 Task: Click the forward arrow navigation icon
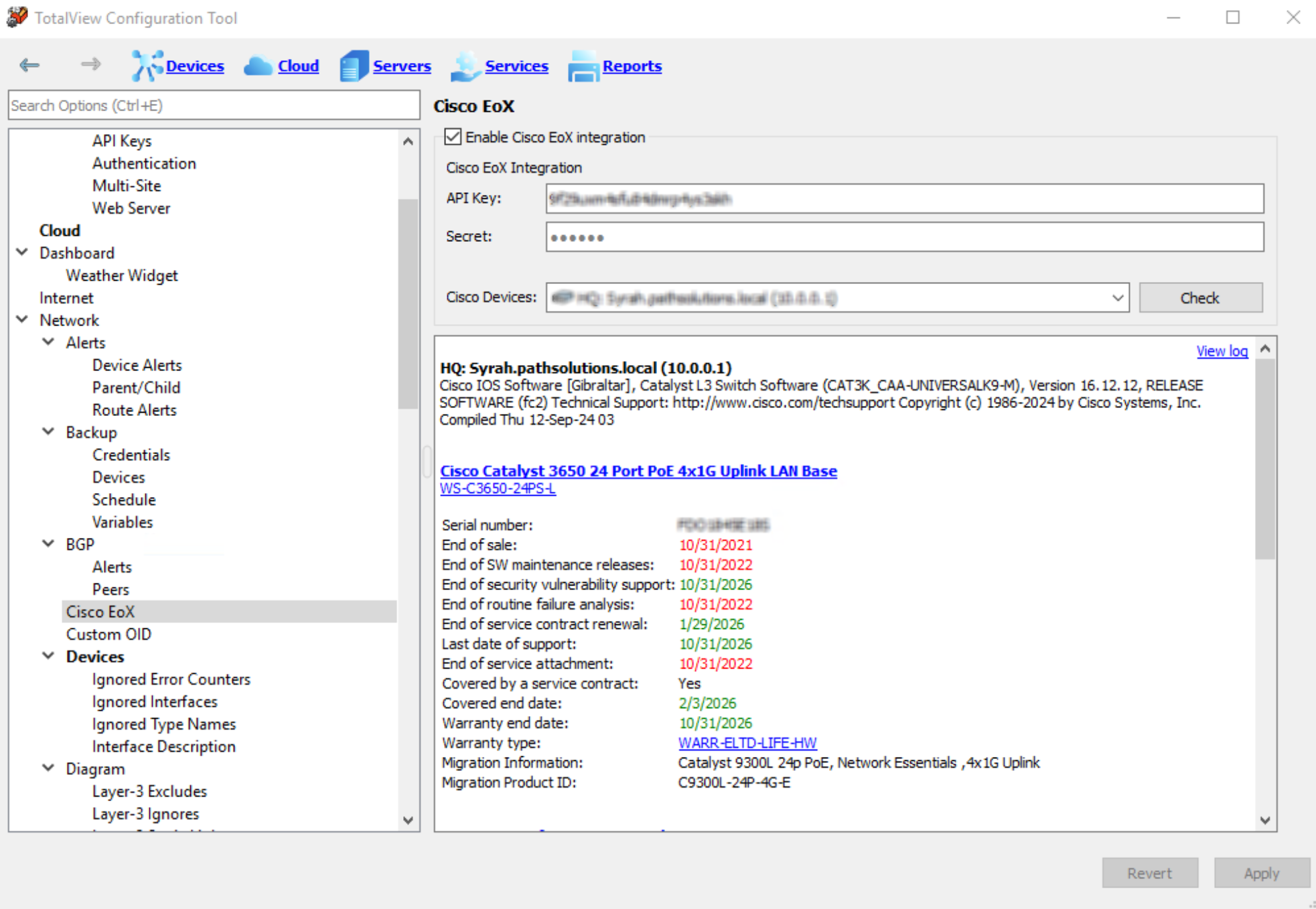pyautogui.click(x=90, y=64)
